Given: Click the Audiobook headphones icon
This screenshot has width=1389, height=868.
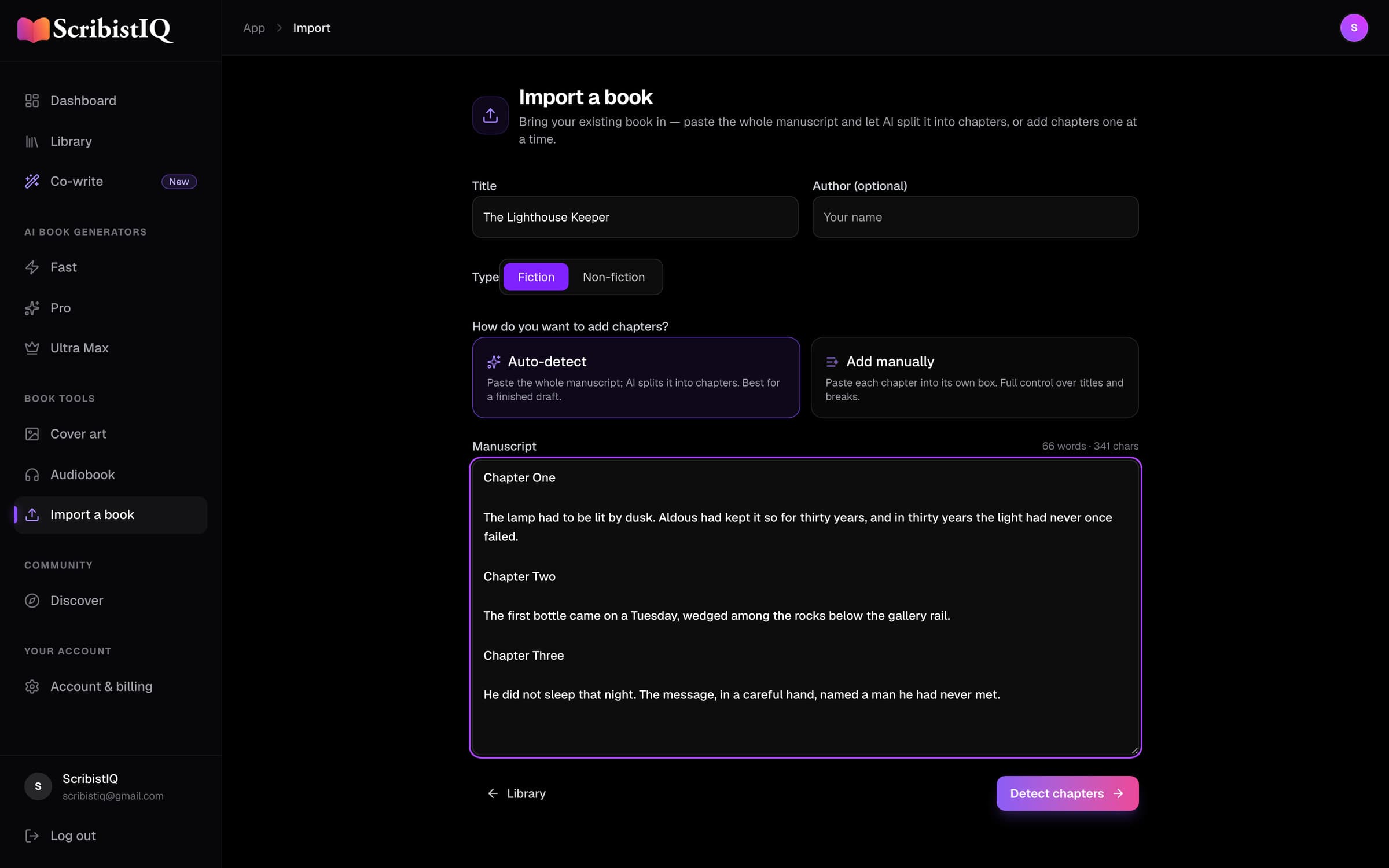Looking at the screenshot, I should (x=32, y=475).
